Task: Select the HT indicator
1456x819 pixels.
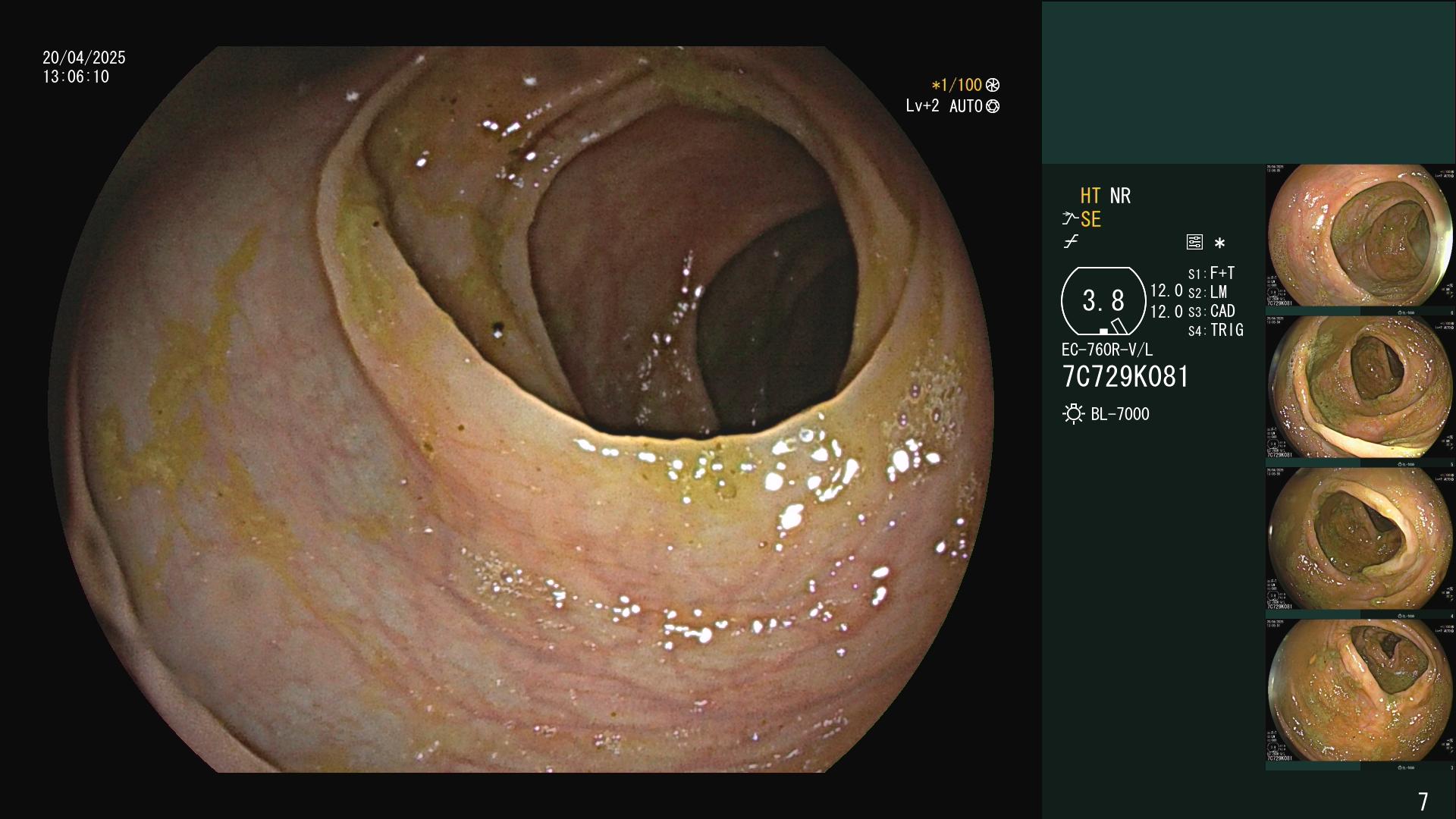Action: pos(1090,196)
